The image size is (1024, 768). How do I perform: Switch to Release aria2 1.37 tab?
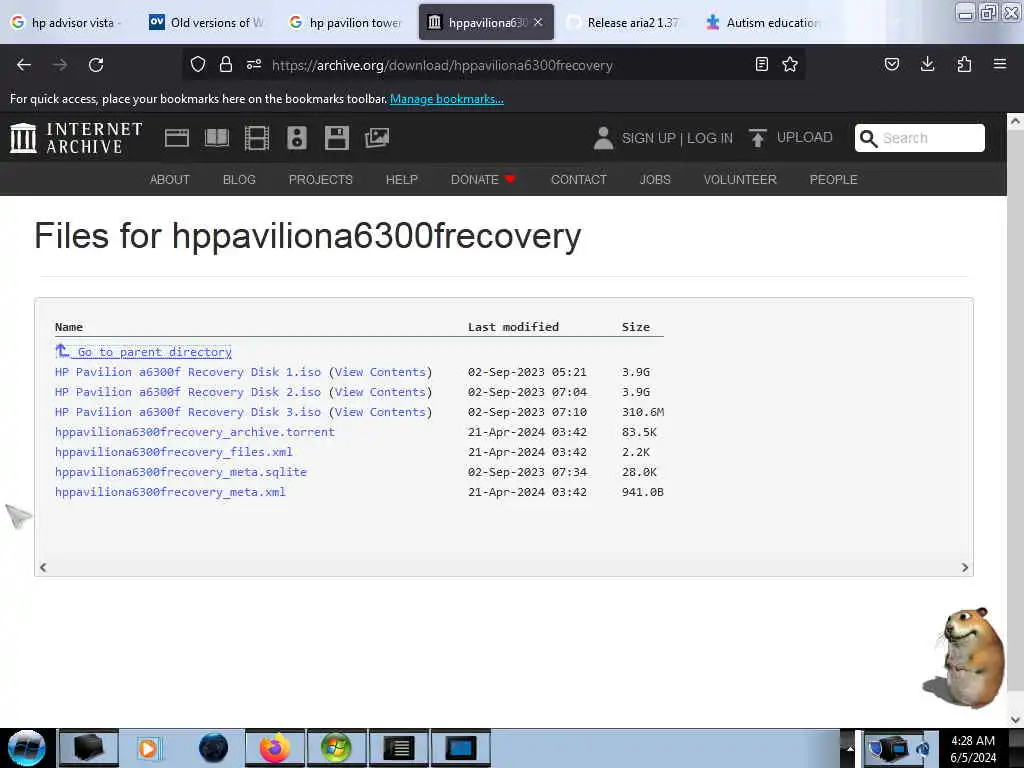624,22
